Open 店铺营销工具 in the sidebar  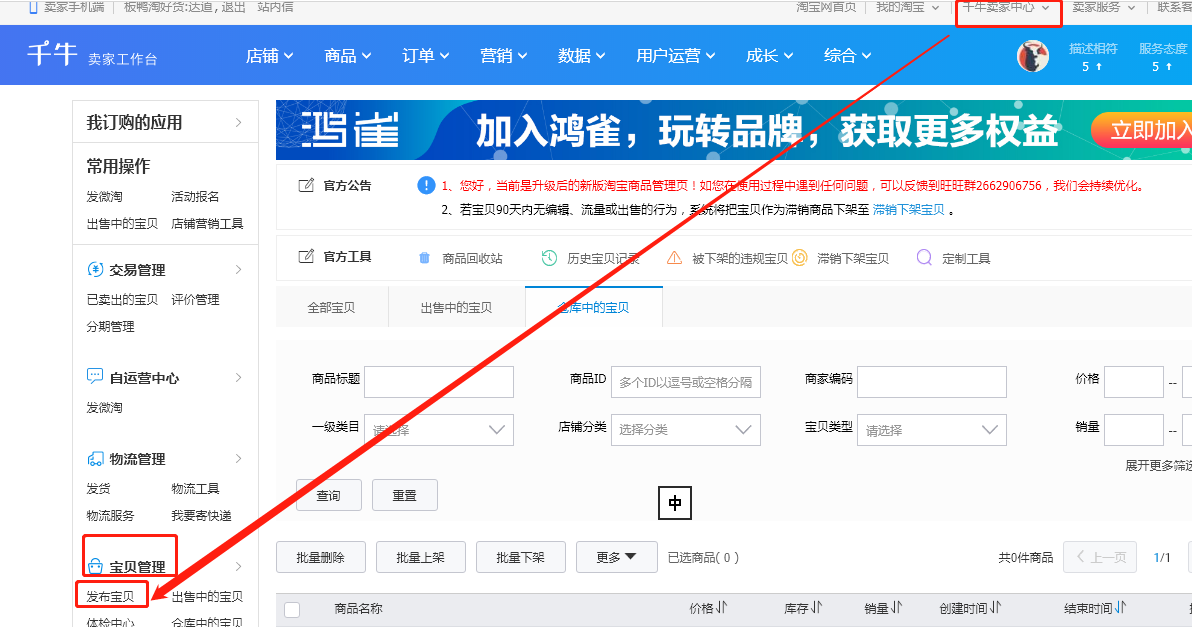(x=208, y=223)
